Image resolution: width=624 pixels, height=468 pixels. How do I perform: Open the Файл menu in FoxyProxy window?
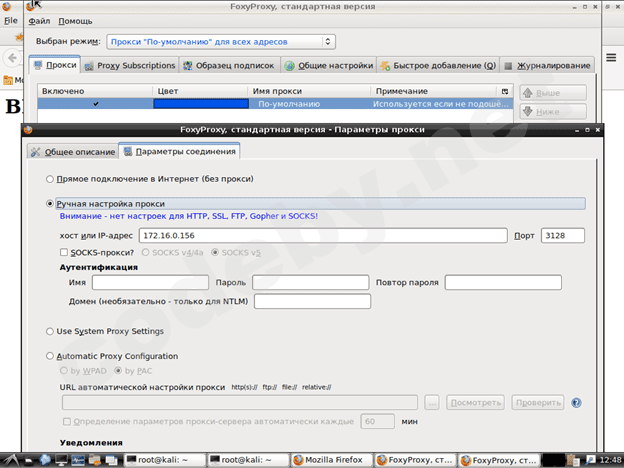coord(39,21)
